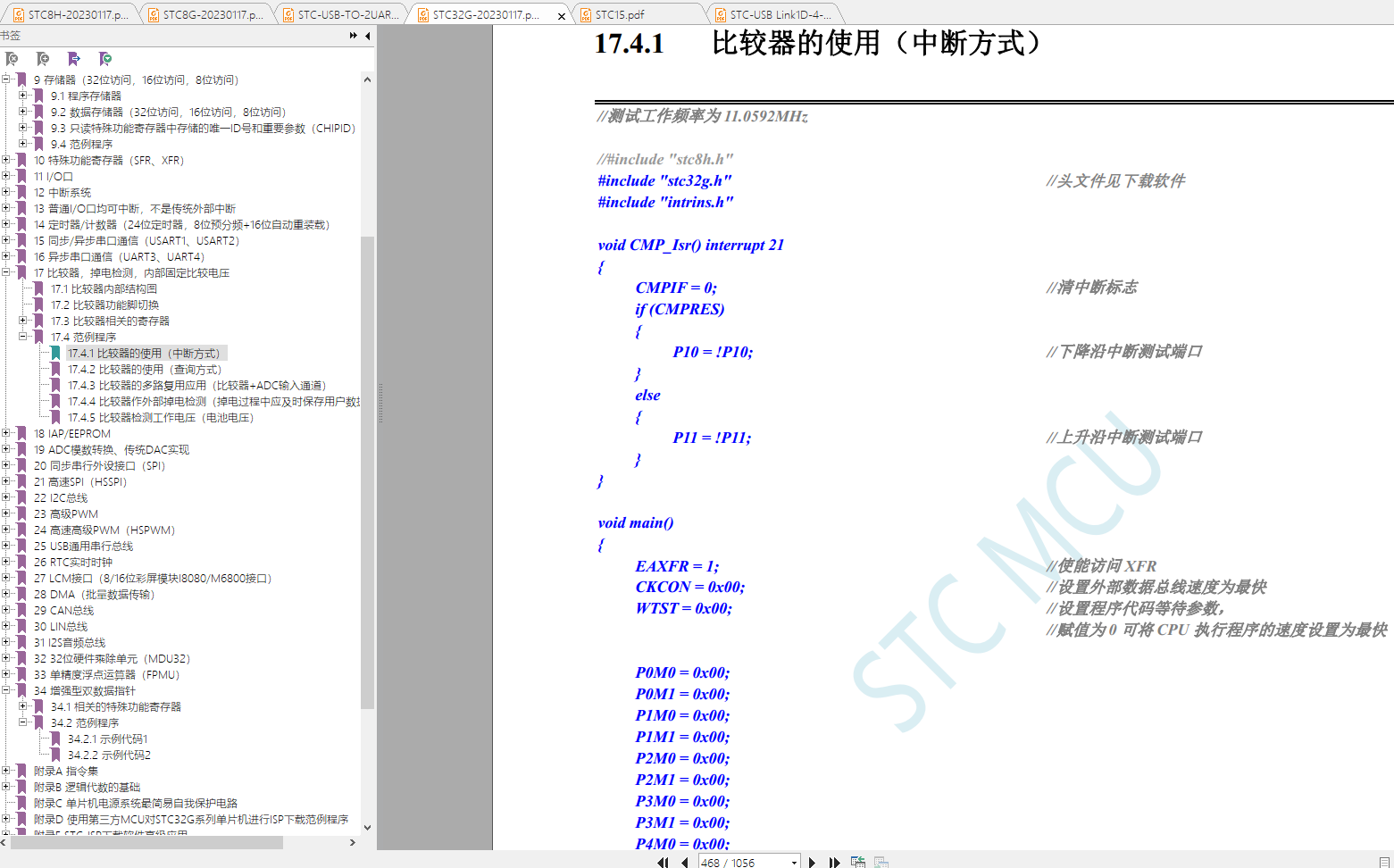Open bookmark 34.2.1 示例代码1
Screen dimensions: 1394x868
pos(108,739)
